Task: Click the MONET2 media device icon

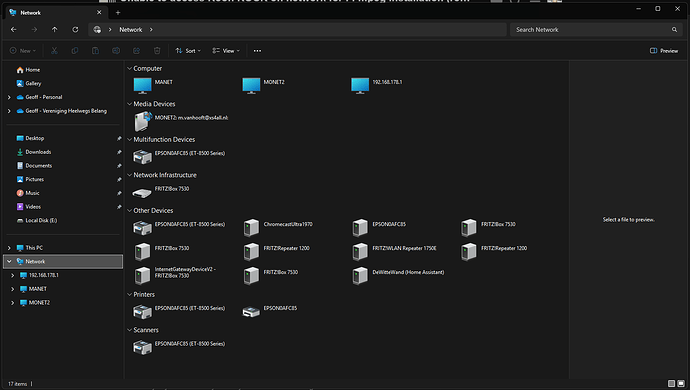Action: point(143,121)
